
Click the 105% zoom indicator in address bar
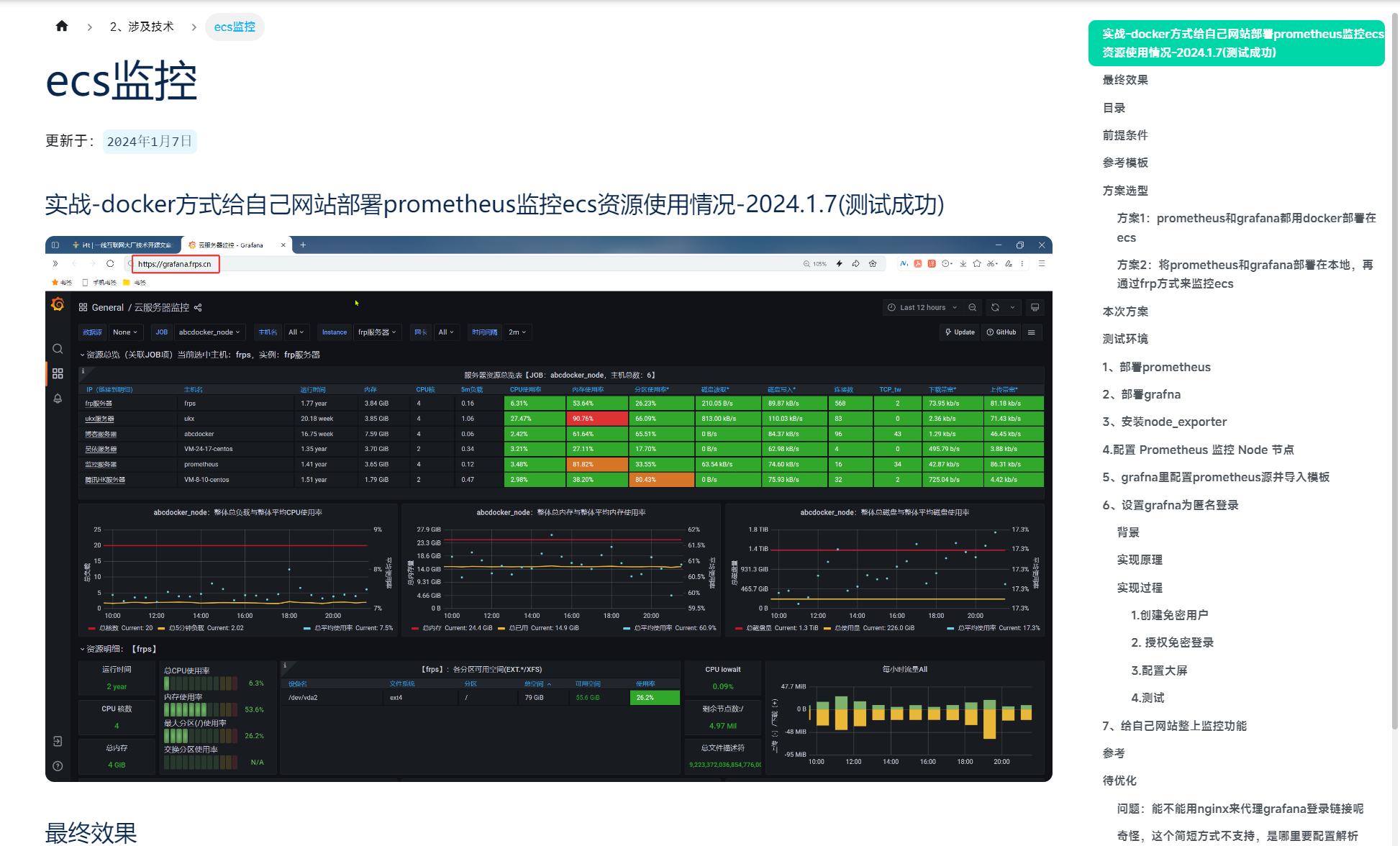pyautogui.click(x=815, y=264)
